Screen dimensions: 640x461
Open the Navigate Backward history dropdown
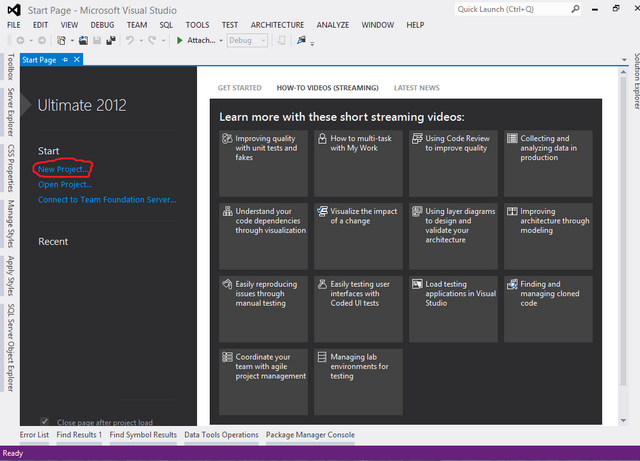pos(31,41)
